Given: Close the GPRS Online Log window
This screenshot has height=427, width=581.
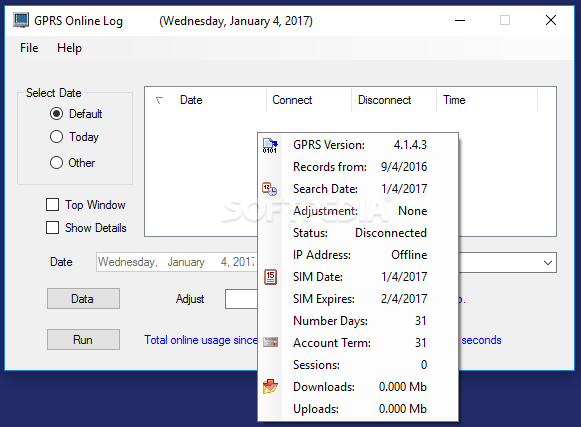Looking at the screenshot, I should coord(551,20).
